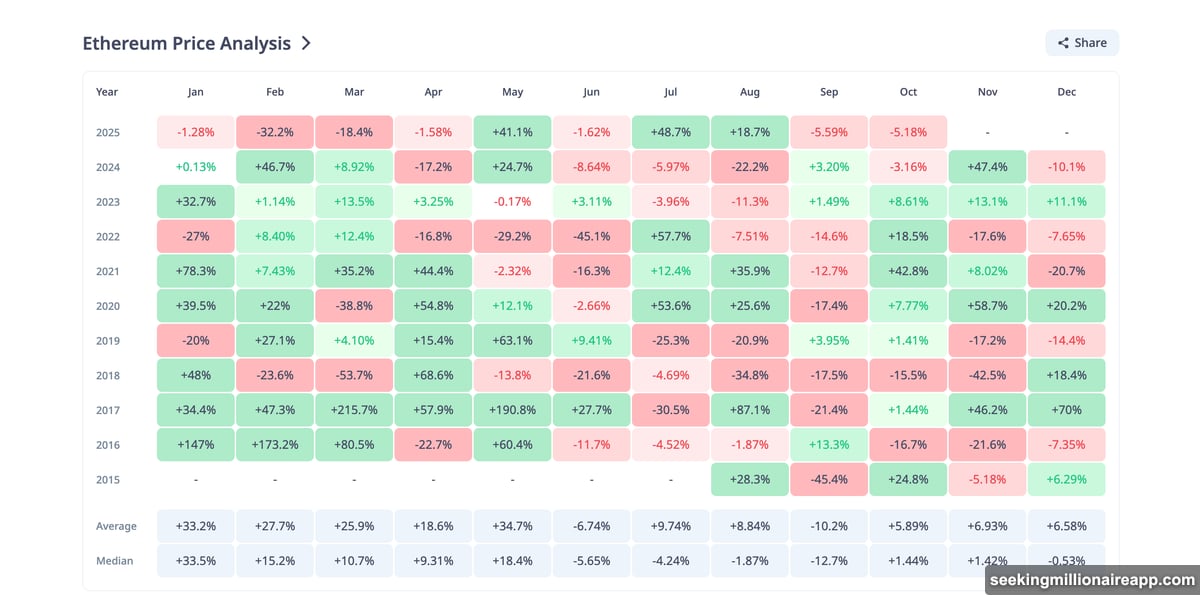Select the Average row label
The width and height of the screenshot is (1200, 605).
pos(117,525)
